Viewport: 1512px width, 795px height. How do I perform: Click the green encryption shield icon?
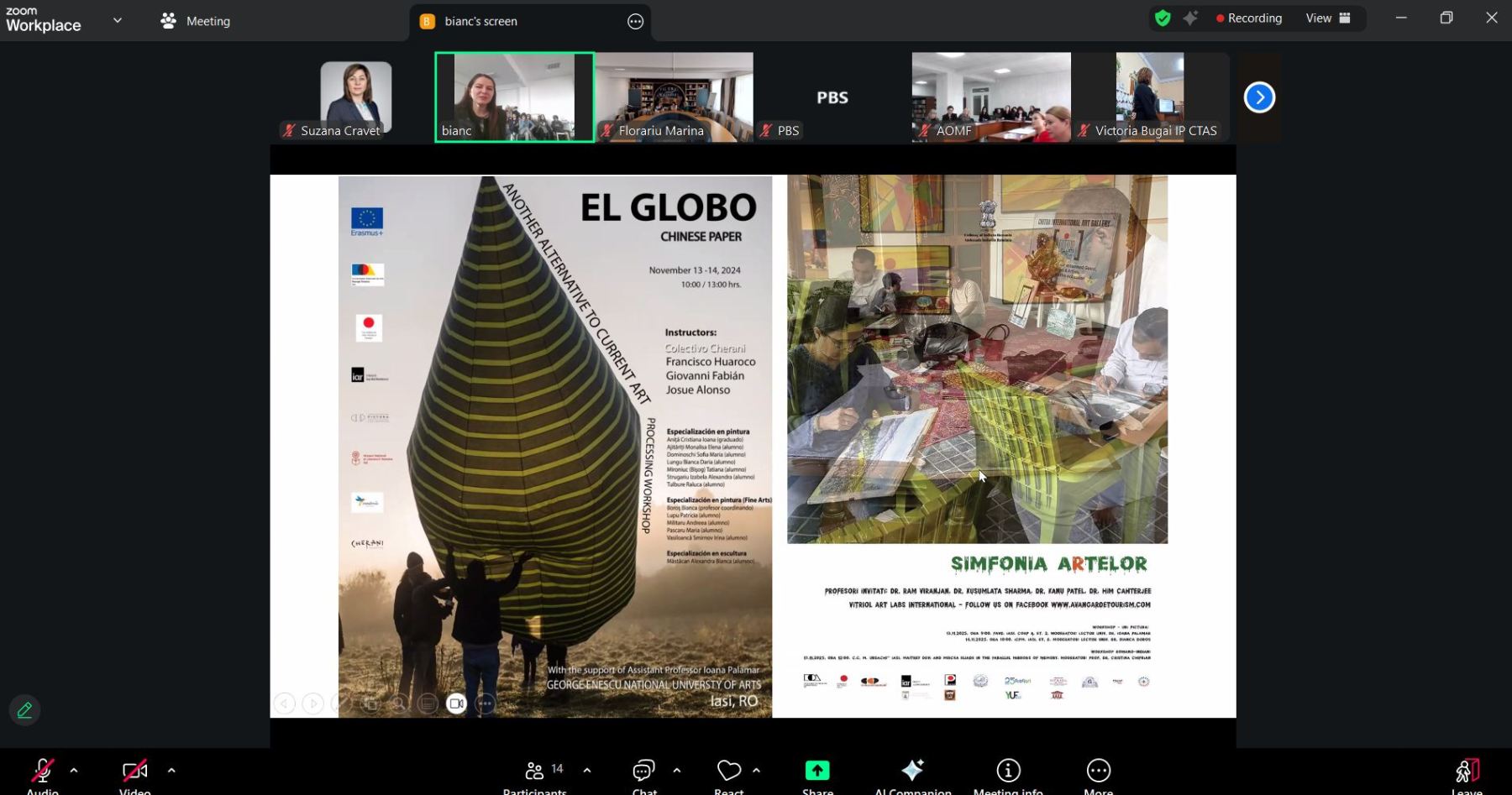[1163, 18]
